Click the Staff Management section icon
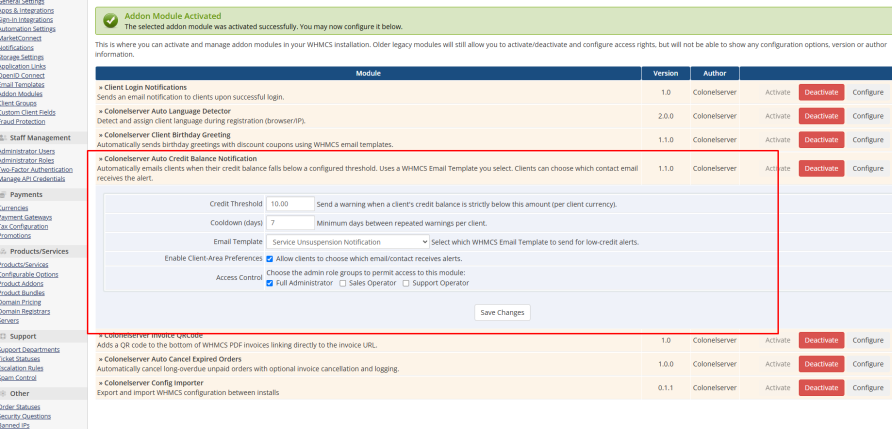This screenshot has width=892, height=429. [3, 138]
